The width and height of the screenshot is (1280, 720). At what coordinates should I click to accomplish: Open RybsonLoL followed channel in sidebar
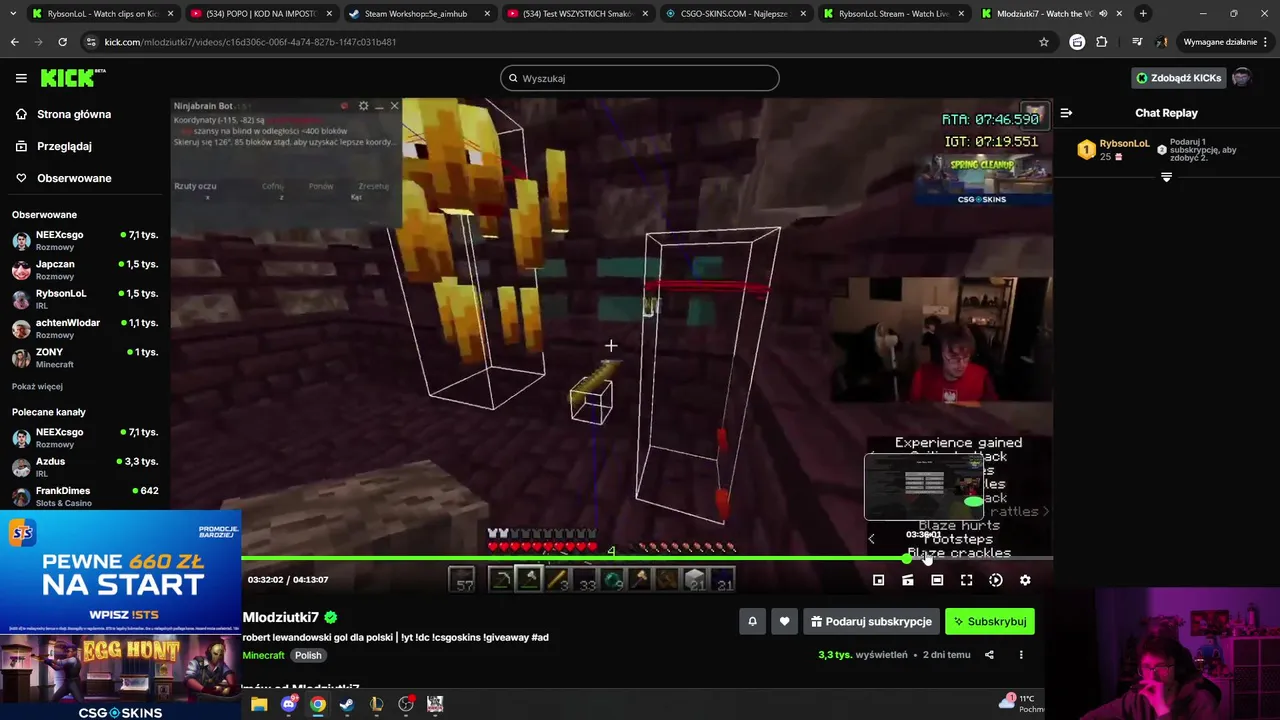pos(85,299)
